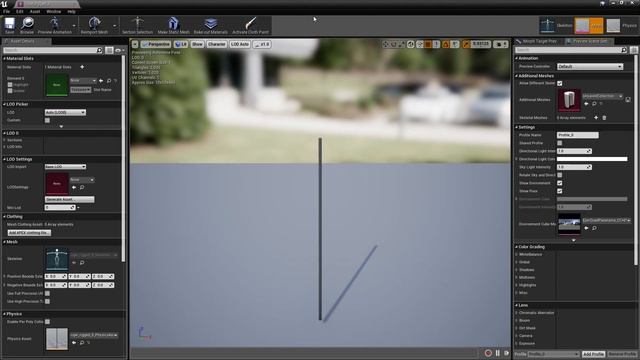Click Add APEX clothing file button
The height and width of the screenshot is (360, 640).
click(x=29, y=233)
